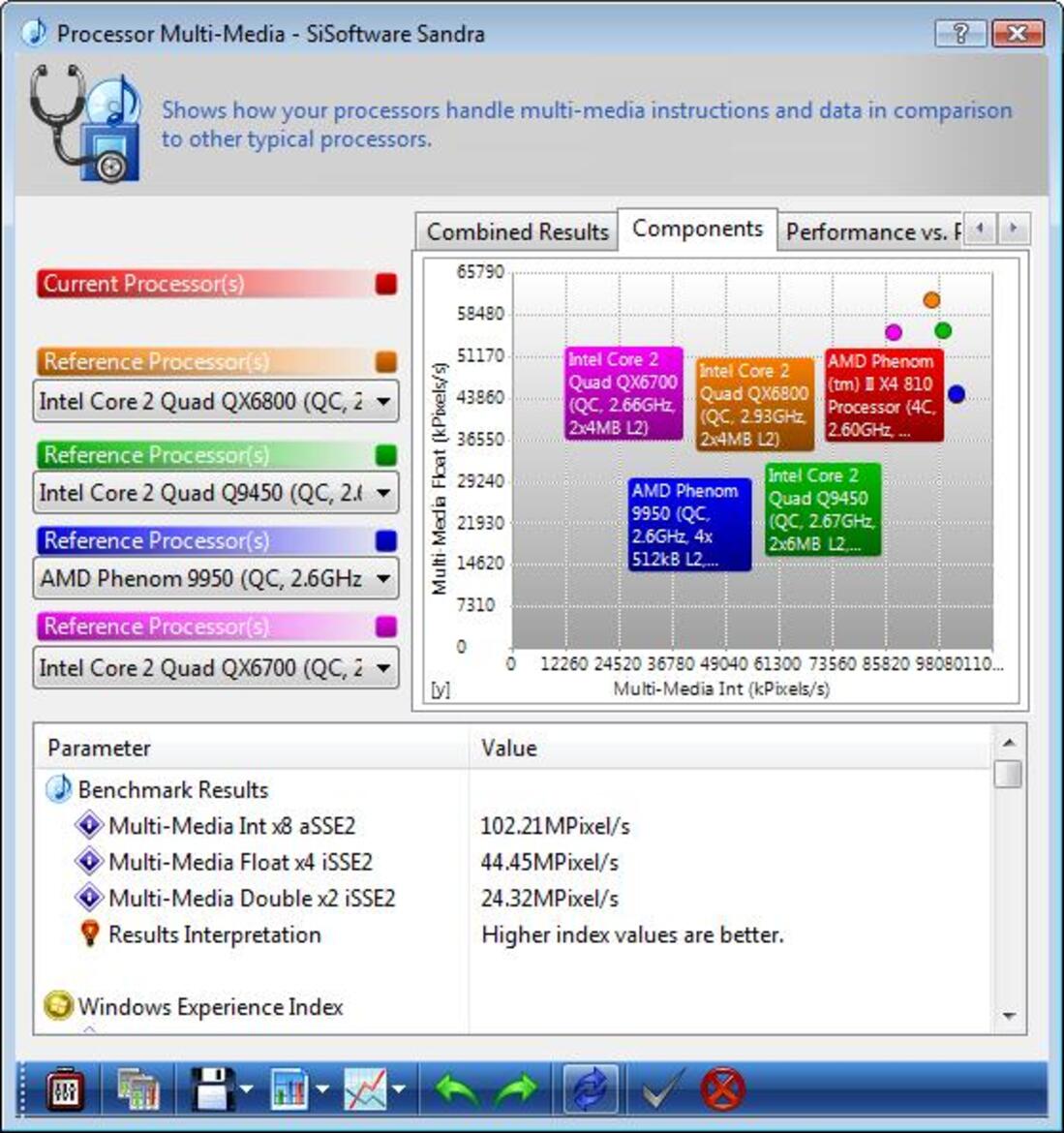The height and width of the screenshot is (1133, 1064).
Task: Select the Components tab
Action: click(x=697, y=230)
